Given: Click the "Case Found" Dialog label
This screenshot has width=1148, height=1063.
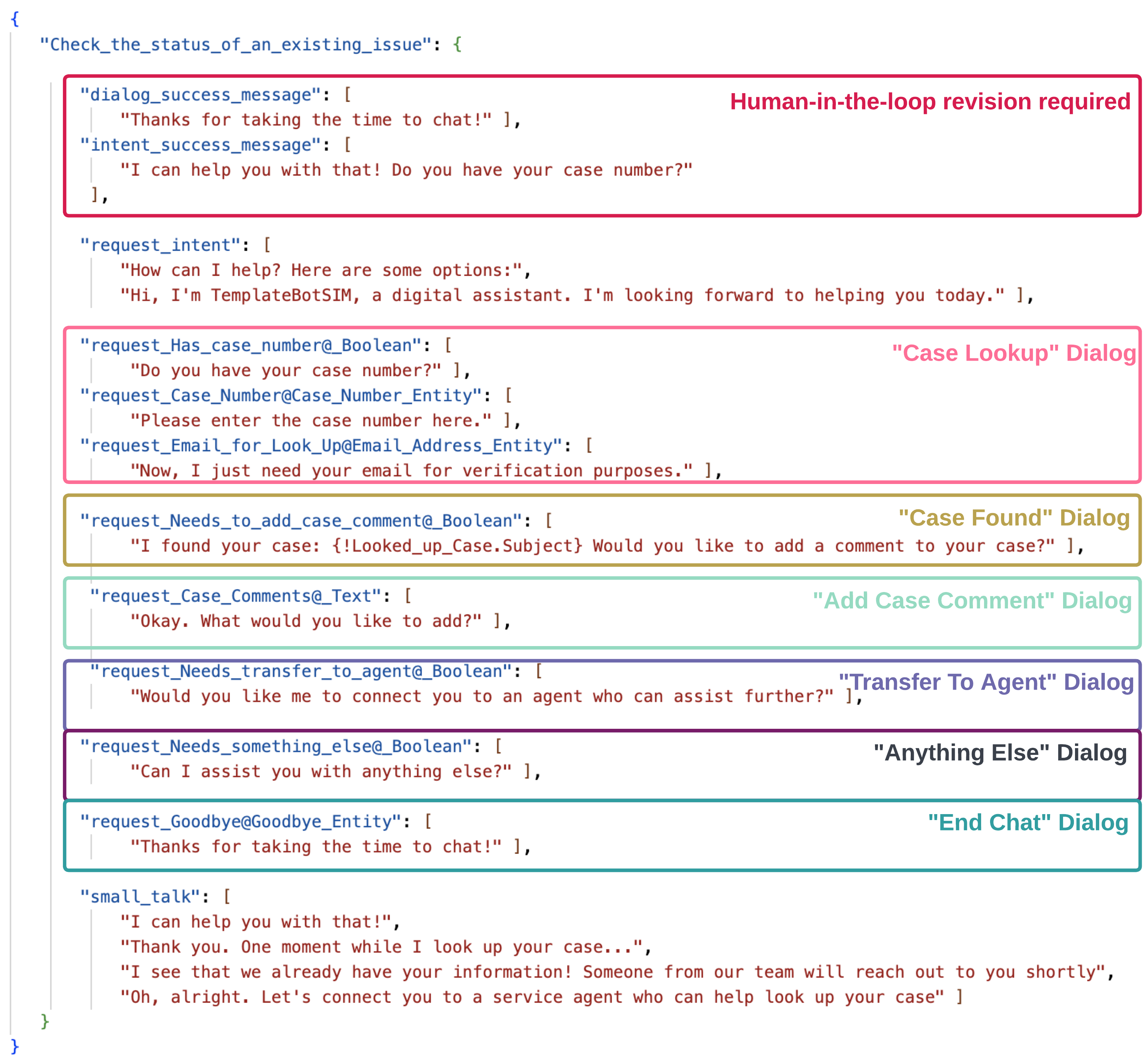Looking at the screenshot, I should [1014, 518].
